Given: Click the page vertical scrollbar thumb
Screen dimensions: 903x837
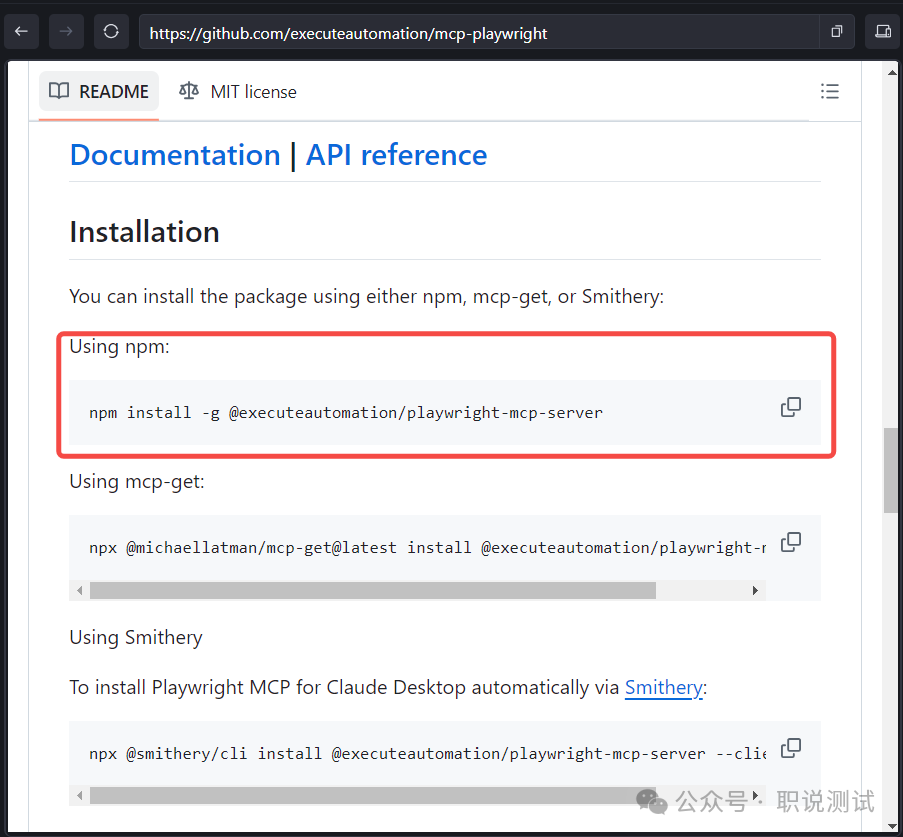Looking at the screenshot, I should pyautogui.click(x=891, y=470).
